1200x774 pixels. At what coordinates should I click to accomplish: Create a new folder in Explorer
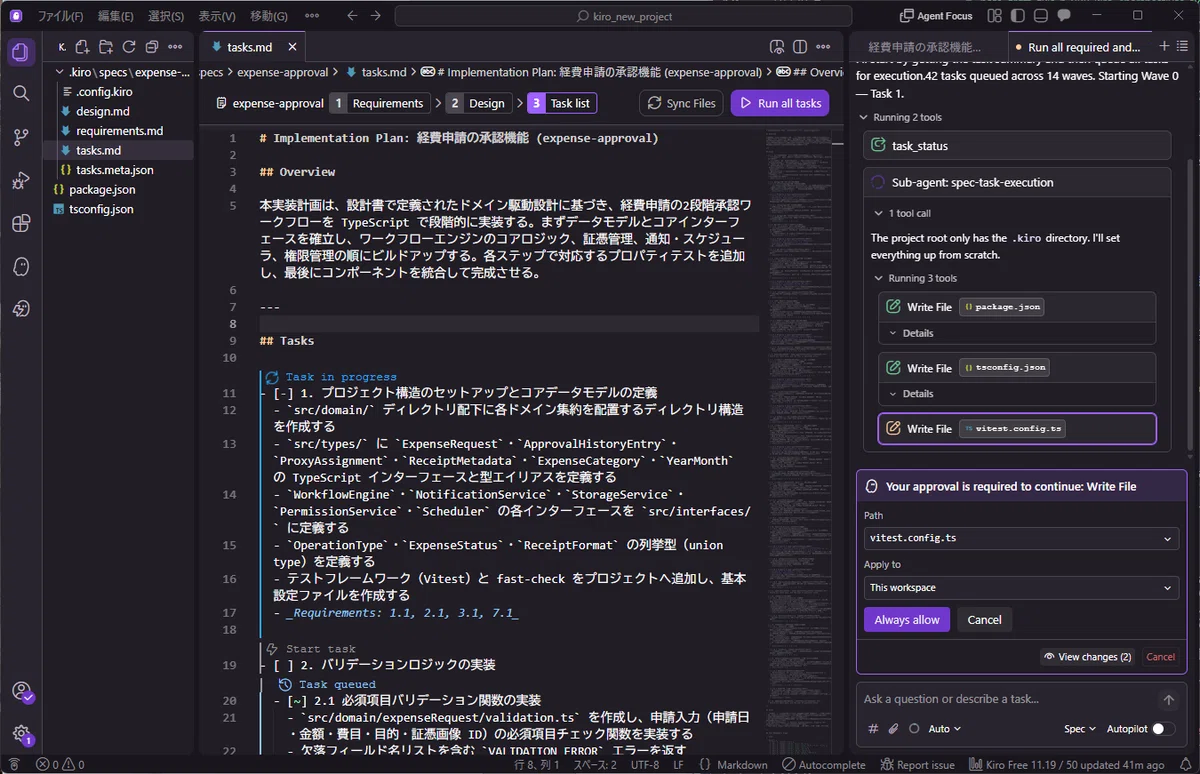click(105, 47)
